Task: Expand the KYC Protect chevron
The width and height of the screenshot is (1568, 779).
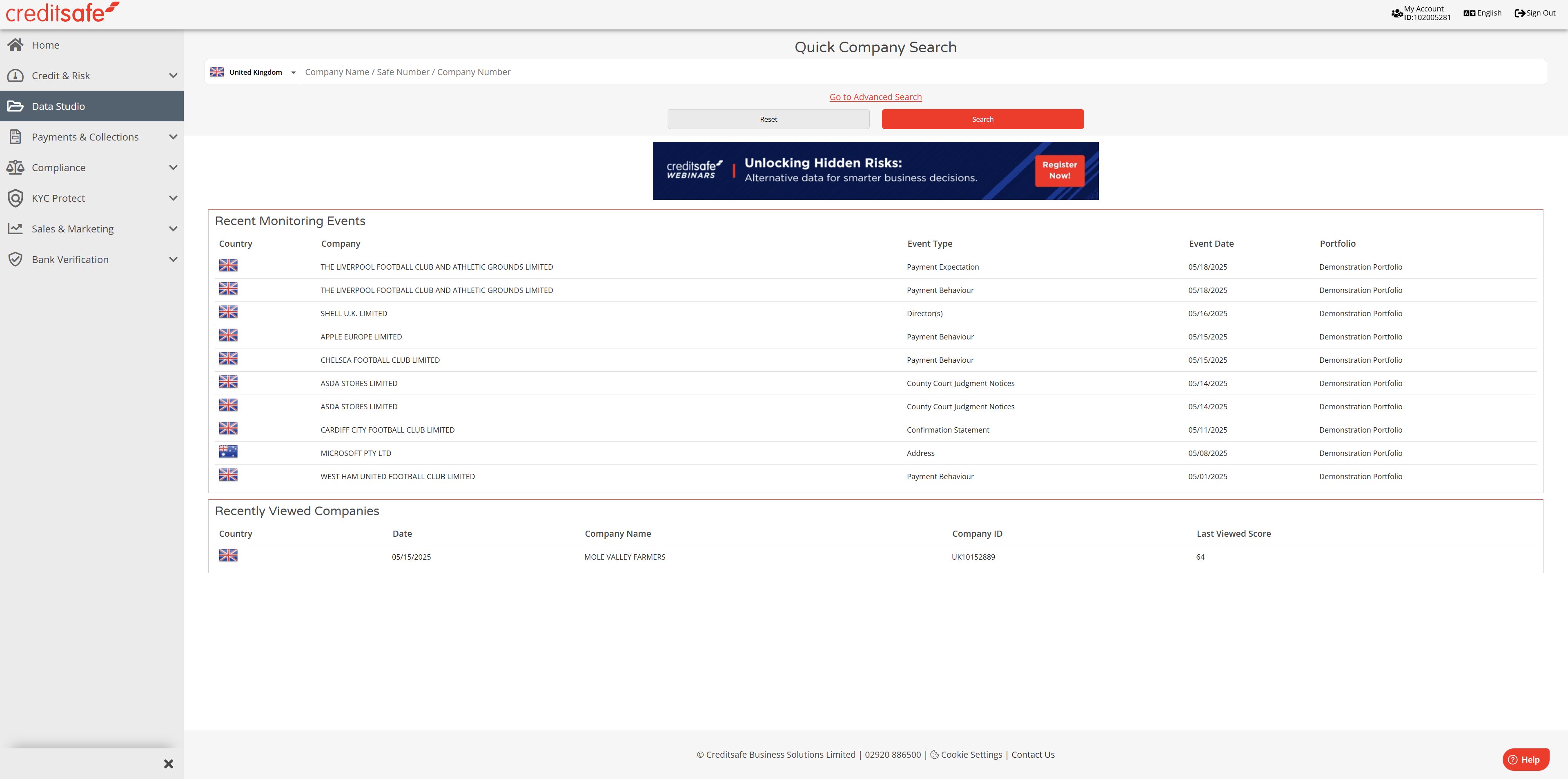Action: [173, 198]
